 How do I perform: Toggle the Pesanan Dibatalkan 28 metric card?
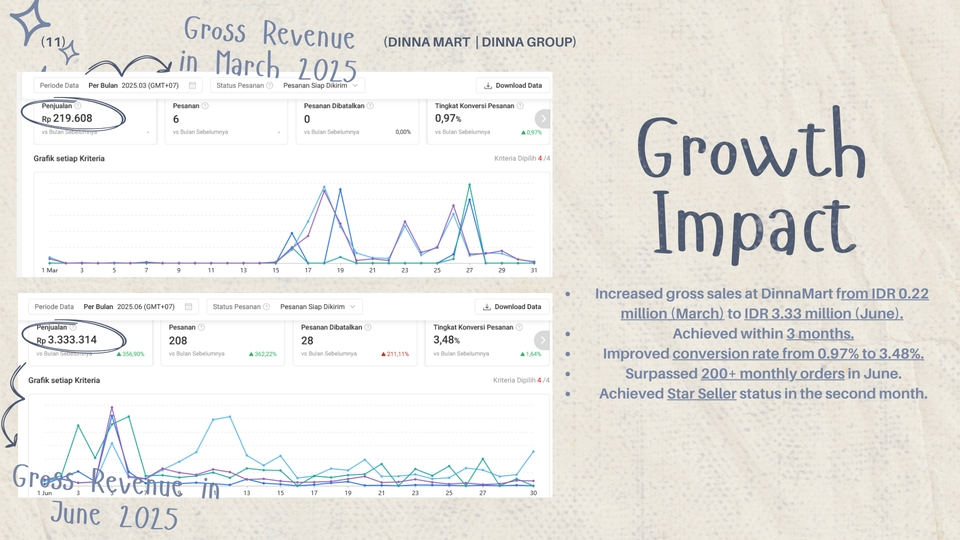coord(355,341)
